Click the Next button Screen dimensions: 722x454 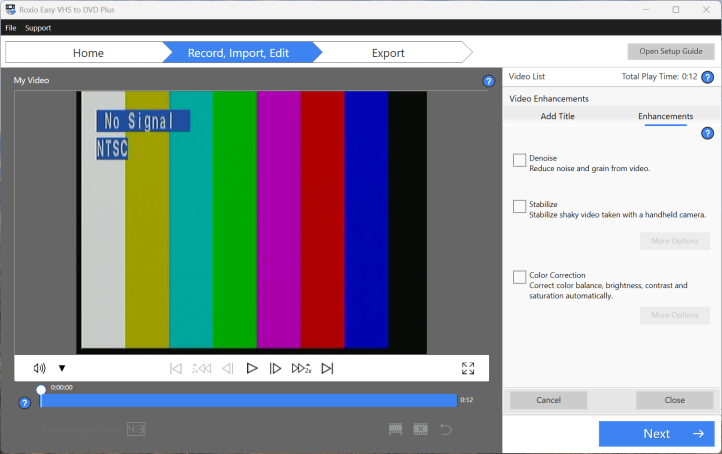(x=657, y=433)
